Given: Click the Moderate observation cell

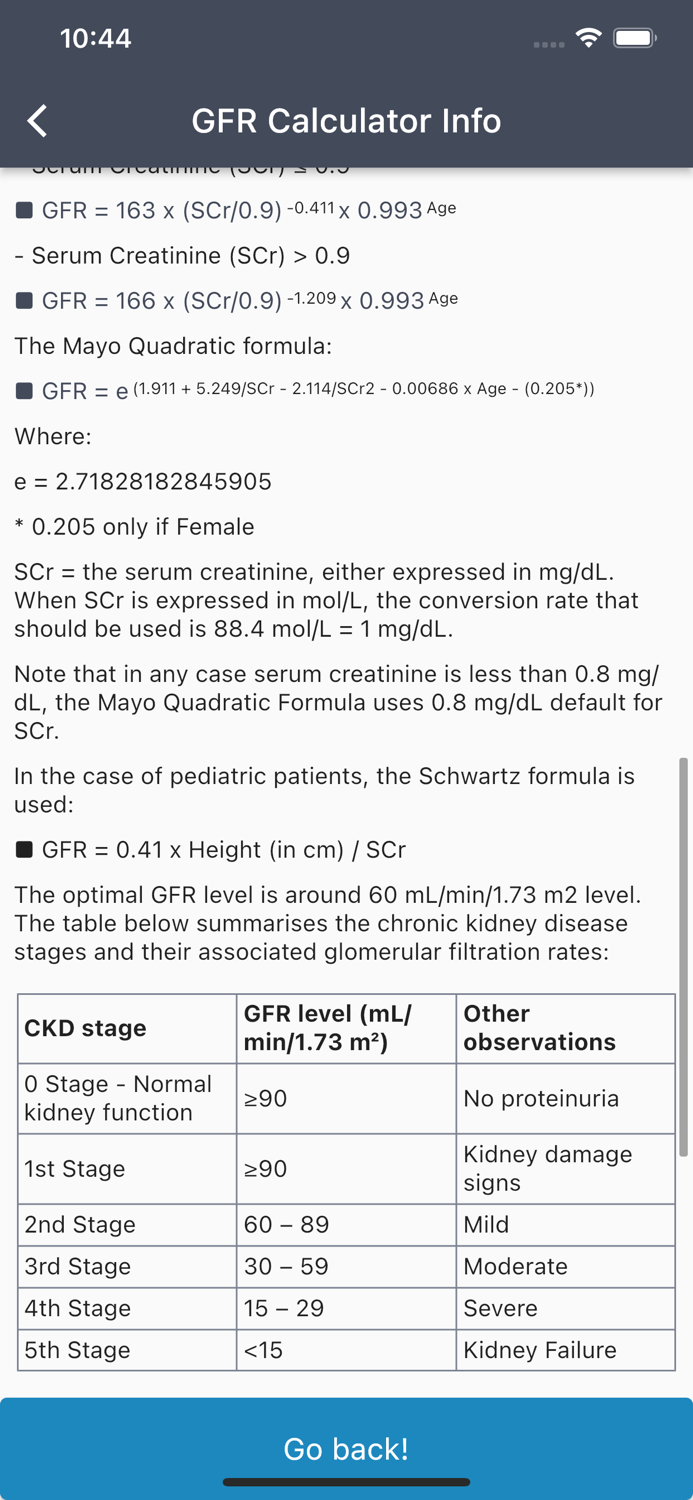Looking at the screenshot, I should [516, 1266].
